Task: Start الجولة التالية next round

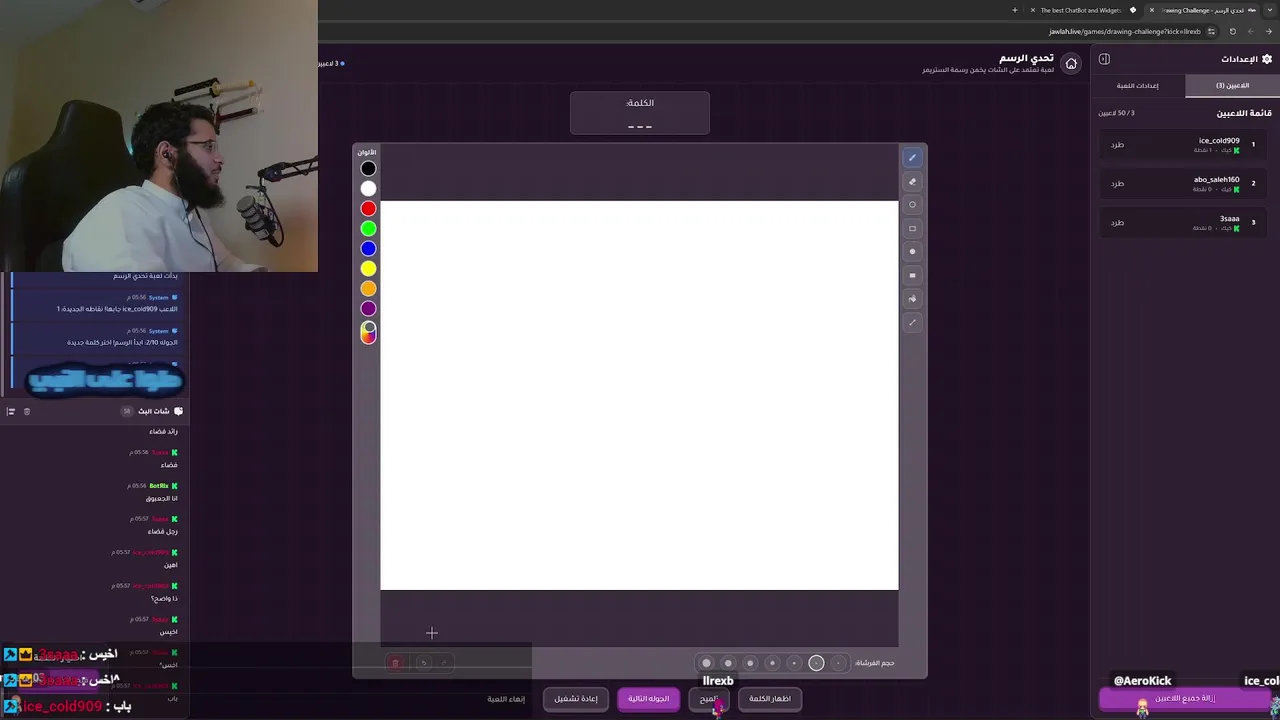Action: point(648,699)
